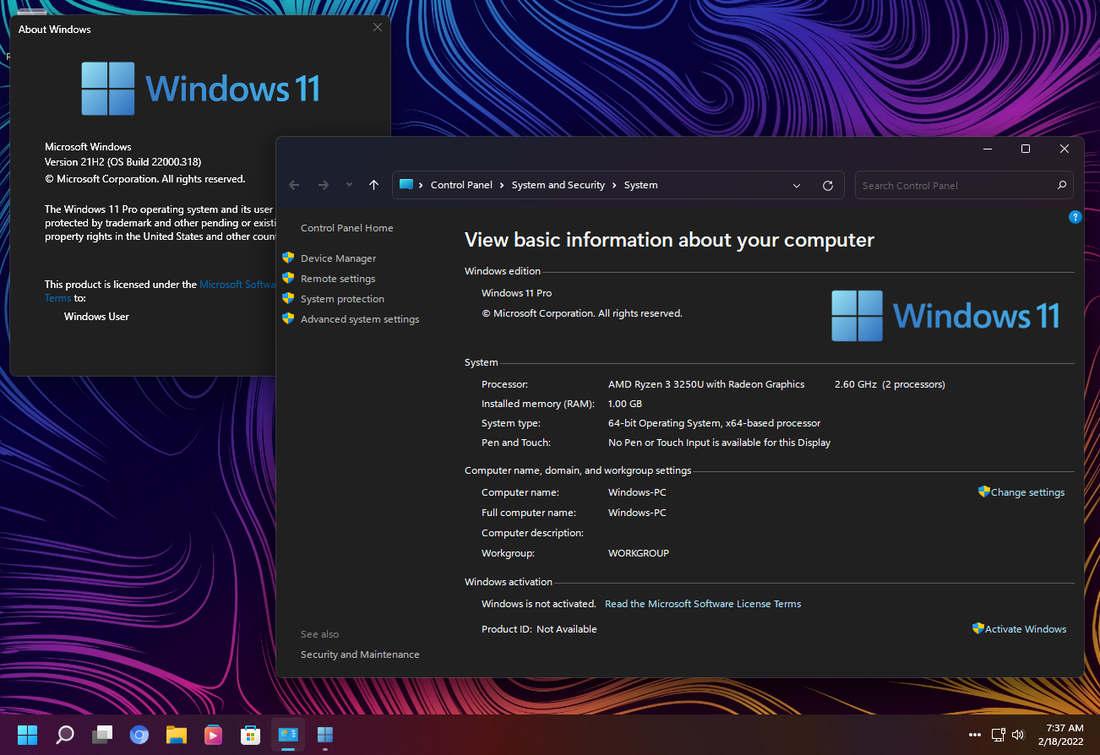This screenshot has height=755, width=1100.
Task: Open Microsoft Store from the taskbar
Action: coord(250,735)
